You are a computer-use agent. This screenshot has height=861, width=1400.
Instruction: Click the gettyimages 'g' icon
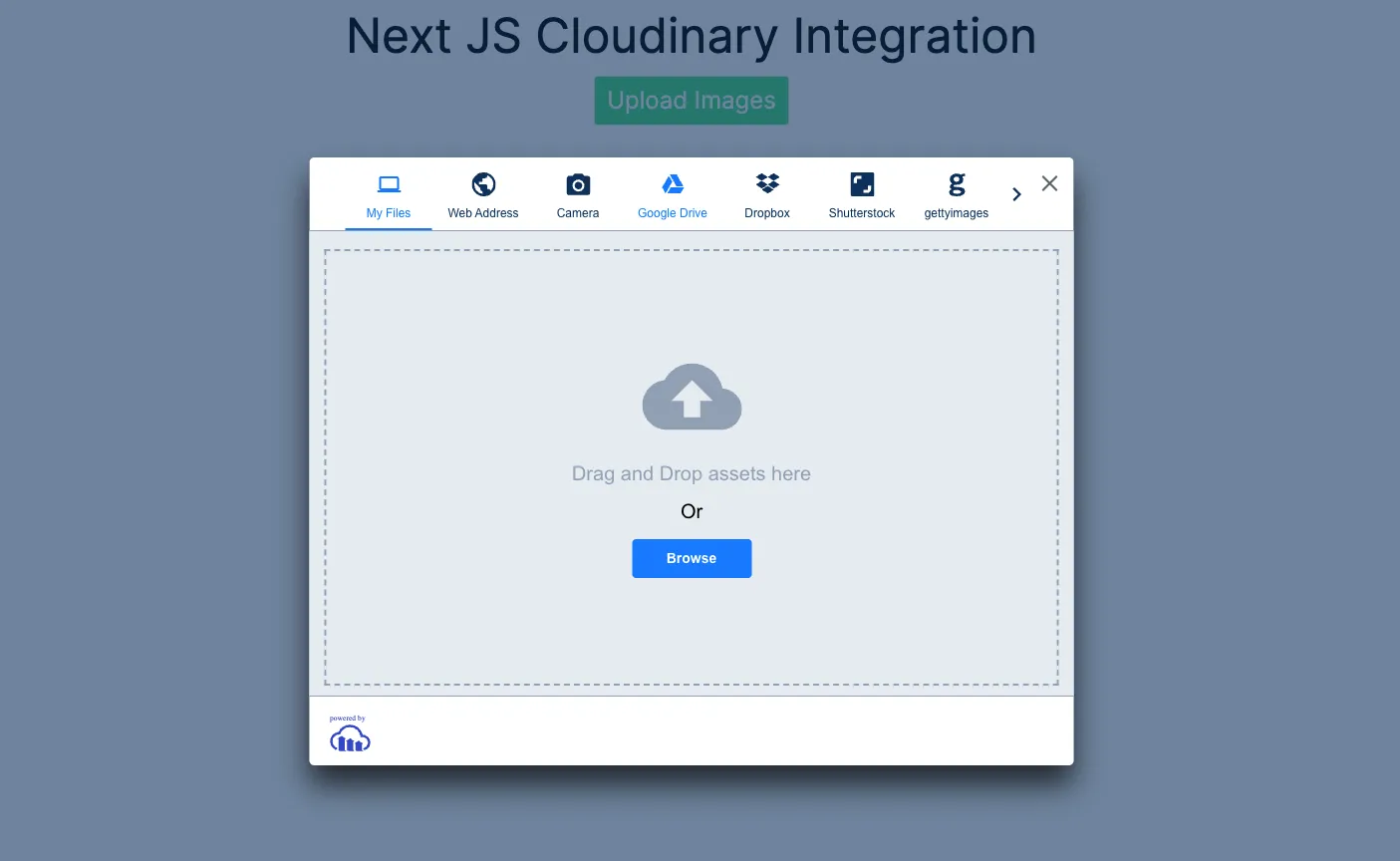tap(957, 184)
